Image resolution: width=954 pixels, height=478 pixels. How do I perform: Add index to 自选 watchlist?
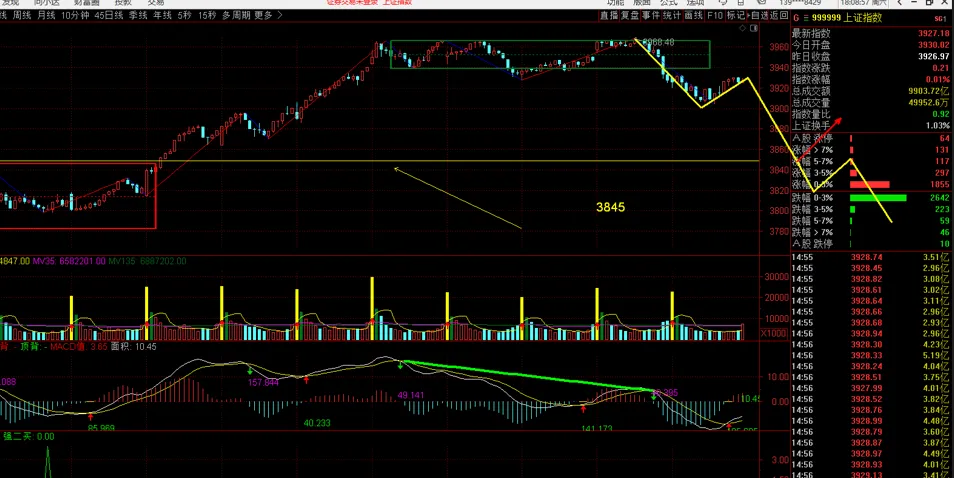pyautogui.click(x=758, y=15)
